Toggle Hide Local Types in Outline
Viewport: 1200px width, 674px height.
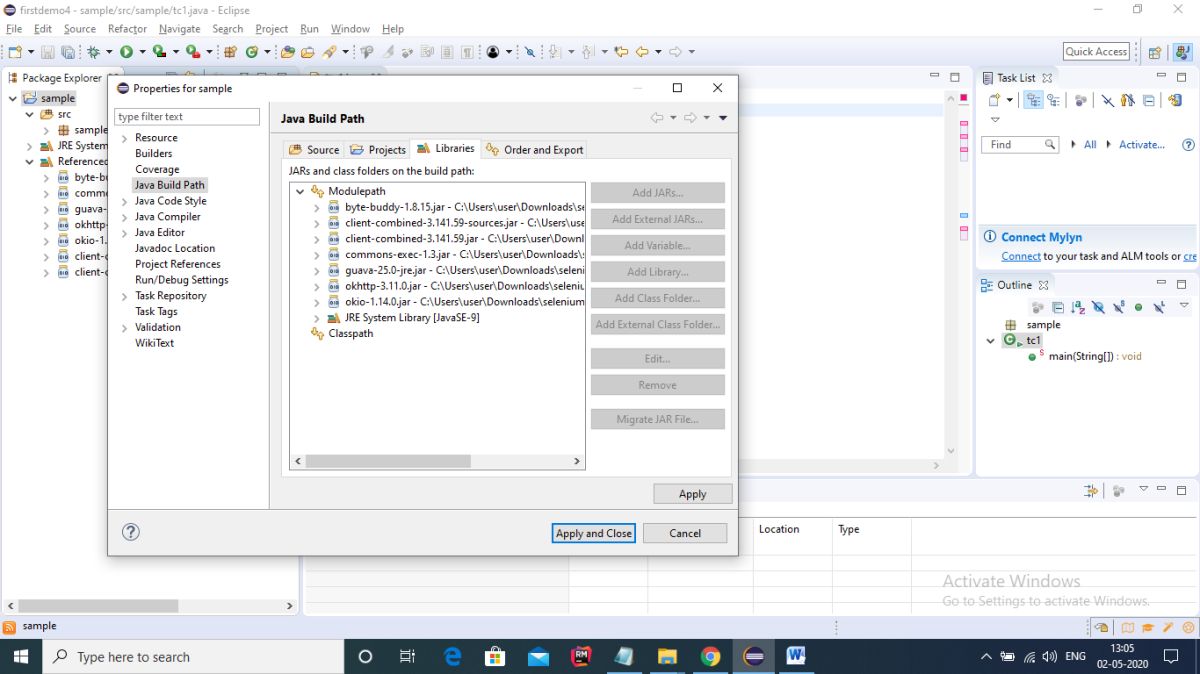tap(1159, 307)
